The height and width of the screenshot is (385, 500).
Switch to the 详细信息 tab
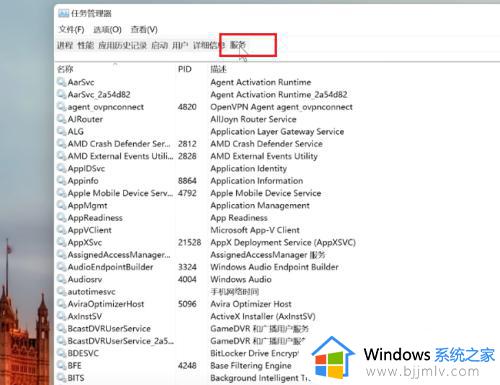pos(209,45)
